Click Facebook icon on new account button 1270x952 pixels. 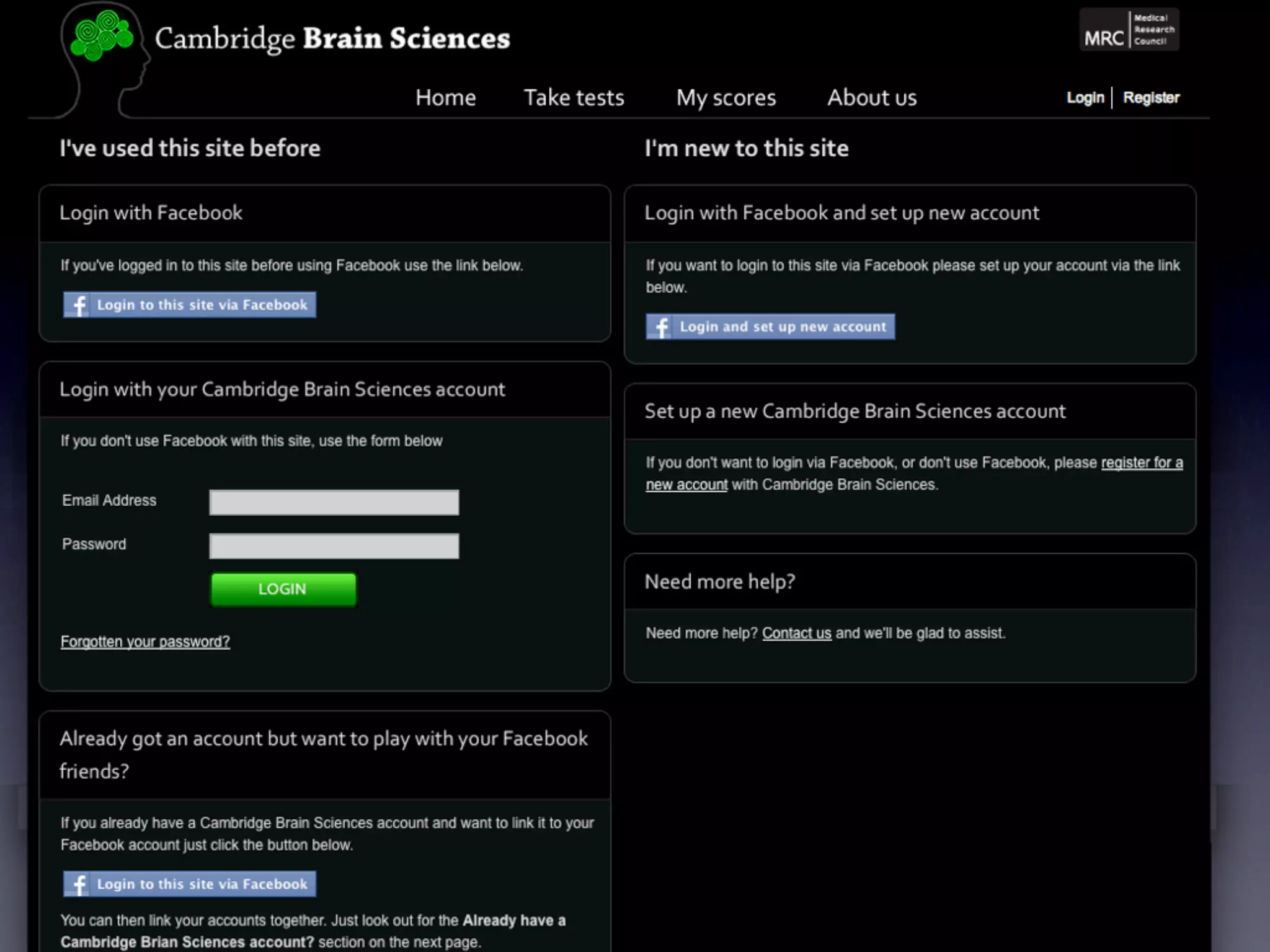(x=661, y=327)
